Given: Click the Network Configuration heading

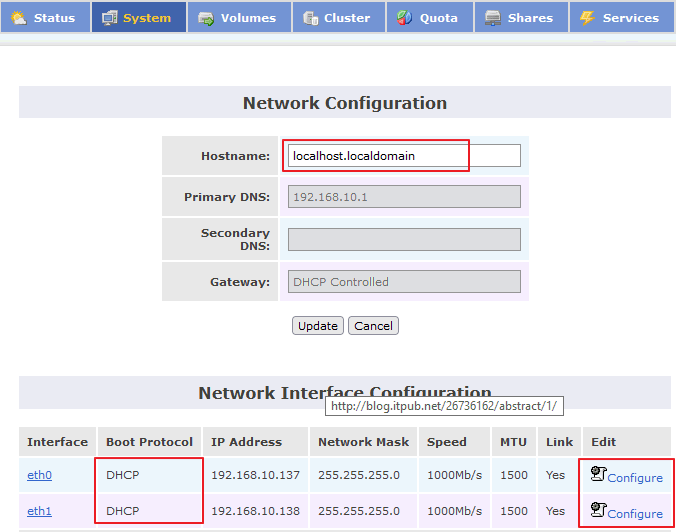Looking at the screenshot, I should click(344, 103).
